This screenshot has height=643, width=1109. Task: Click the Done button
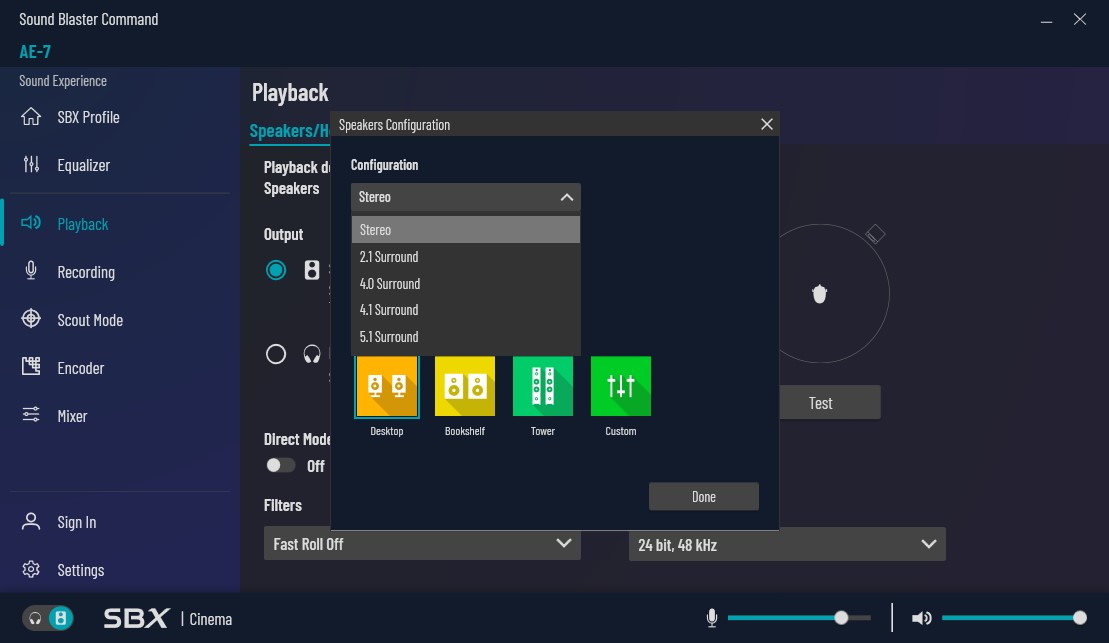click(704, 497)
